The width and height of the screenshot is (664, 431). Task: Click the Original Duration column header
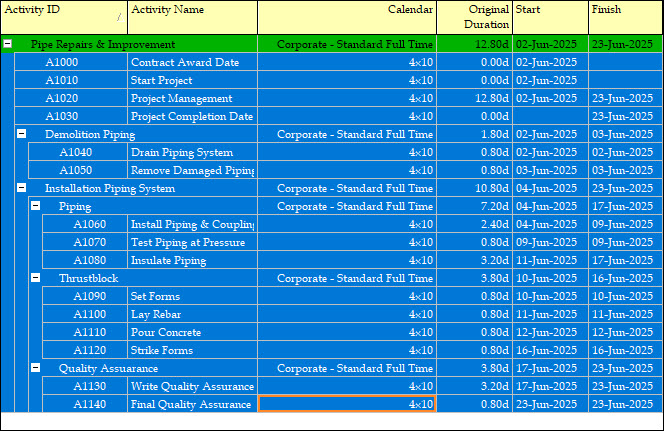tap(474, 17)
